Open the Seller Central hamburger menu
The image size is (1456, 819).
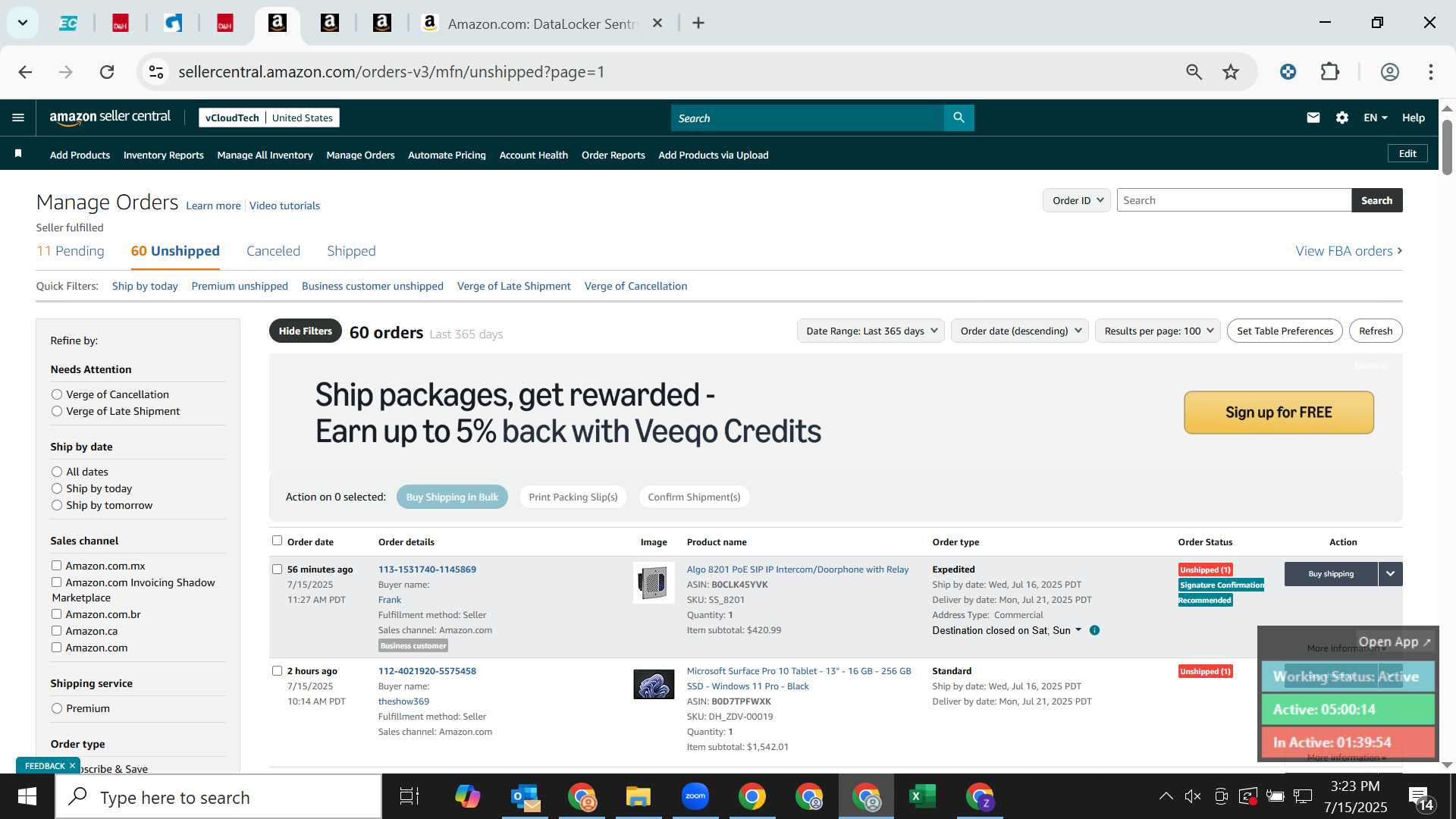[18, 118]
